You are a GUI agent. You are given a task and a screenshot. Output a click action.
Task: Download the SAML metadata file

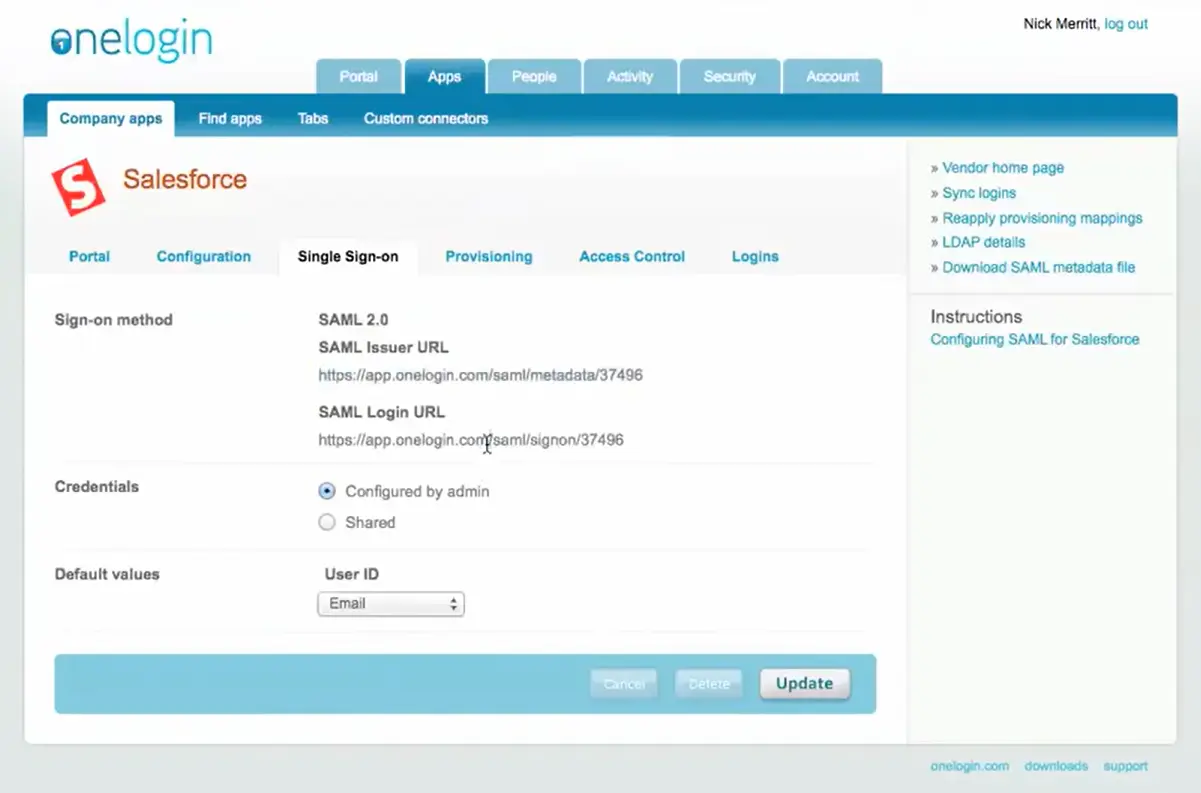click(1040, 267)
